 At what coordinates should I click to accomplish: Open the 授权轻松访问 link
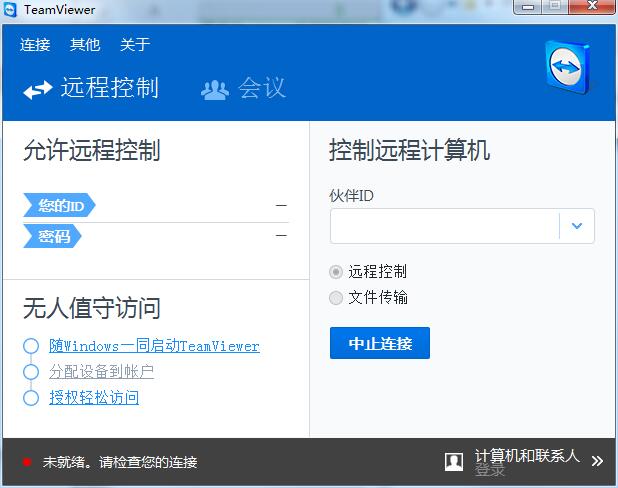pyautogui.click(x=94, y=397)
